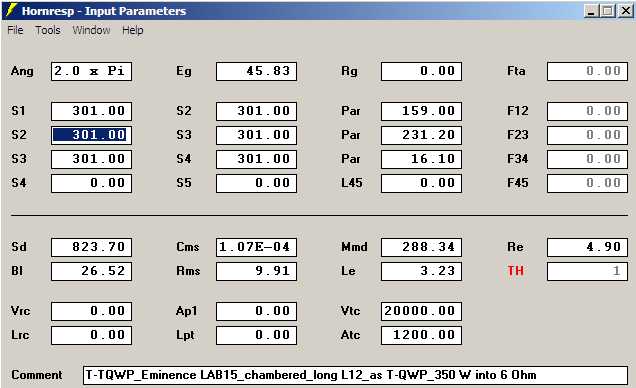
Task: Select the Par field containing 159.00
Action: (x=421, y=111)
